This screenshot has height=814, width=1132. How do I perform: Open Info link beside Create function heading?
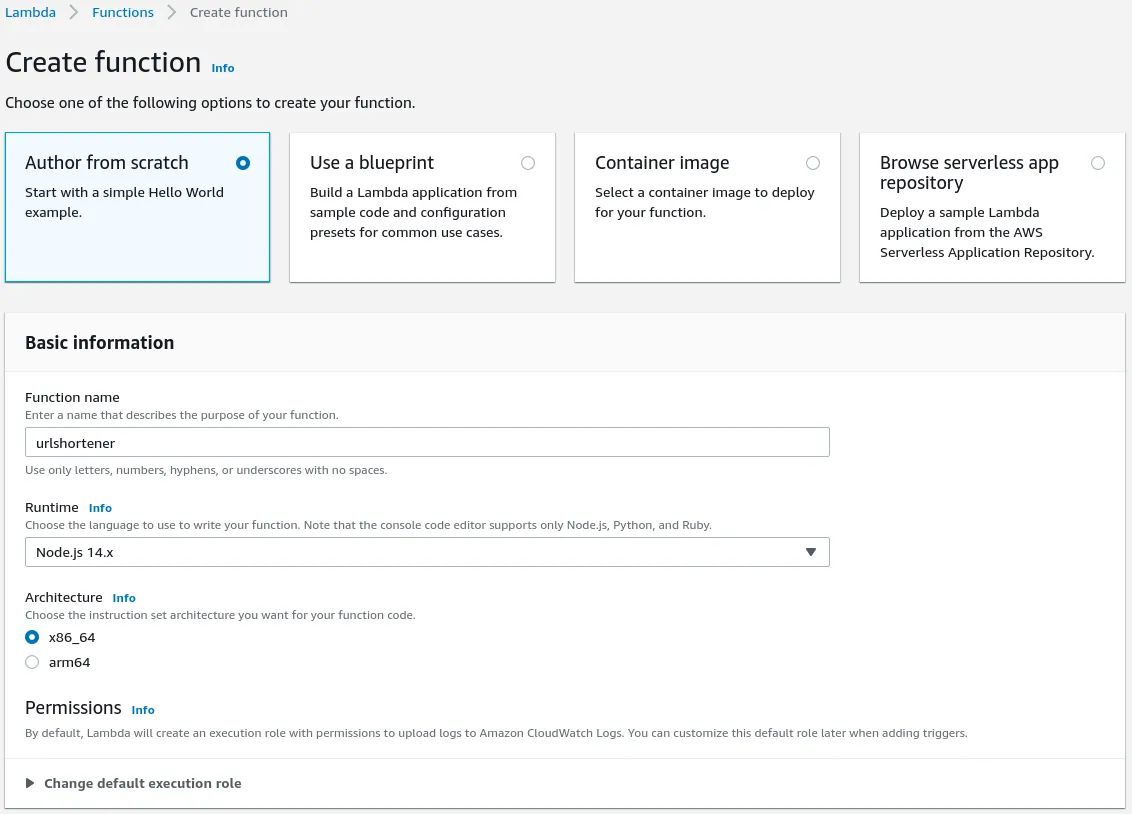[x=223, y=68]
